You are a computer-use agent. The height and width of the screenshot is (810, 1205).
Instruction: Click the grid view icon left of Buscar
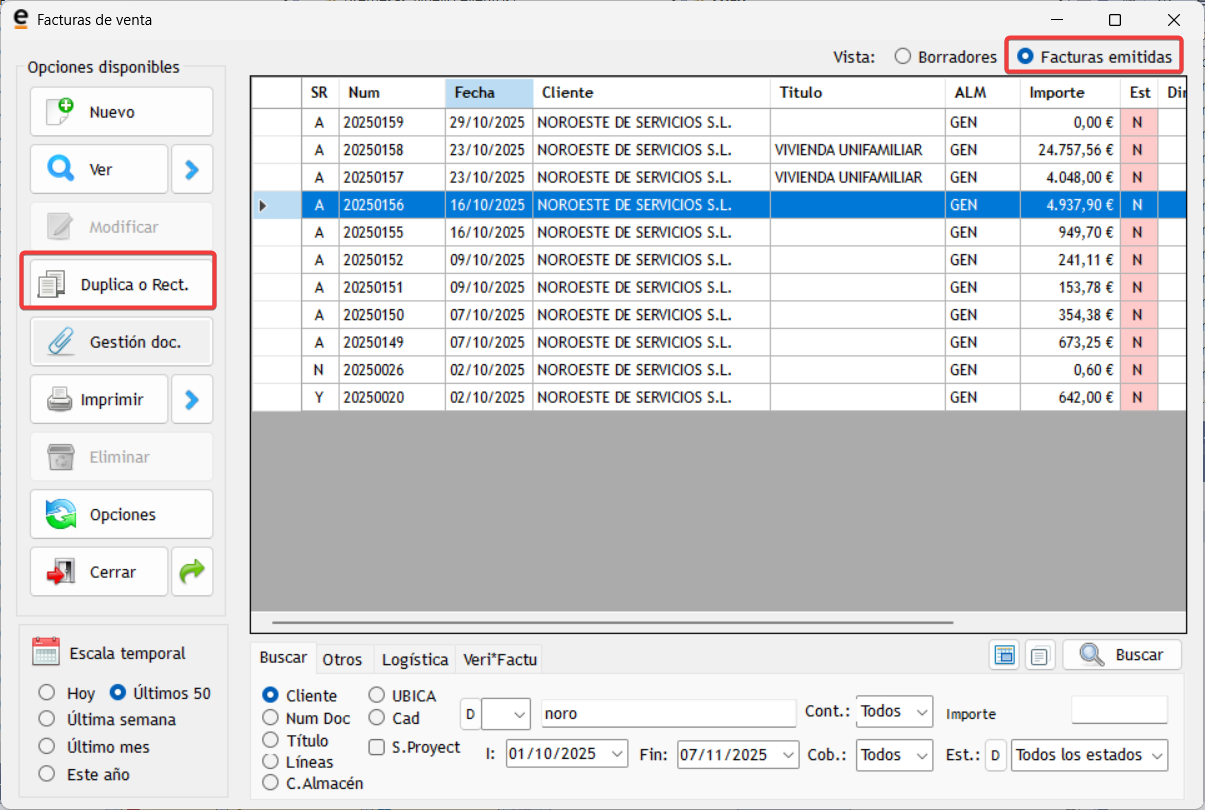pyautogui.click(x=1004, y=656)
